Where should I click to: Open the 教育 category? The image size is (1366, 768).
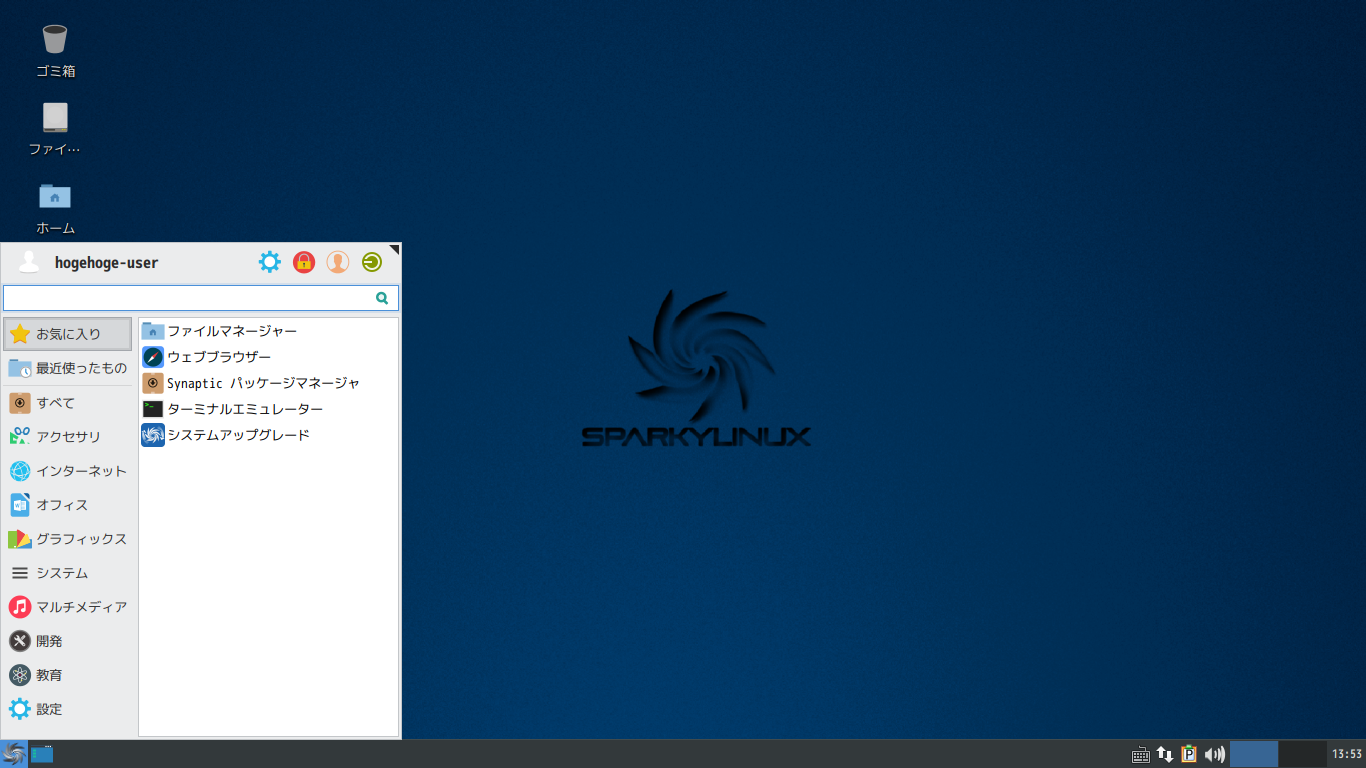[x=68, y=675]
